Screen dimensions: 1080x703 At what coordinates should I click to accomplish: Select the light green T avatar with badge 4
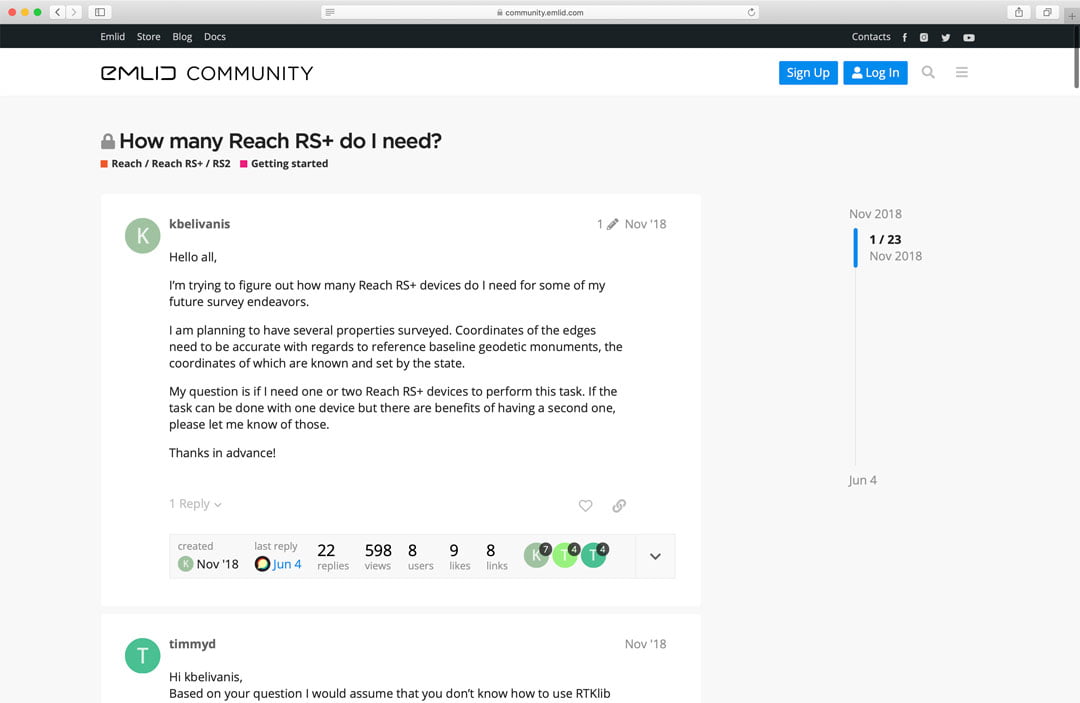(x=565, y=555)
